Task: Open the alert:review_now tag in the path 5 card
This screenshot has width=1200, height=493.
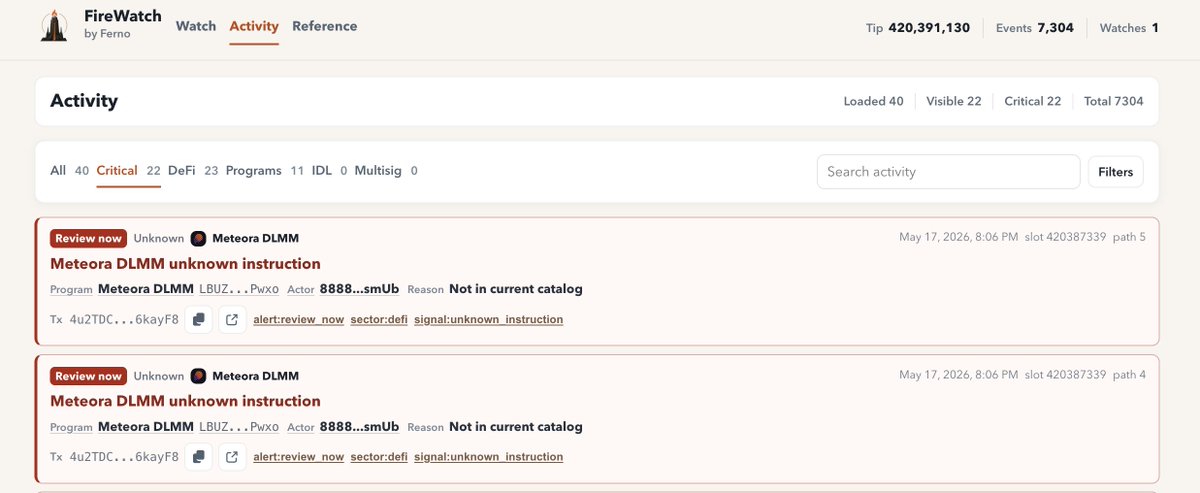Action: click(x=298, y=319)
